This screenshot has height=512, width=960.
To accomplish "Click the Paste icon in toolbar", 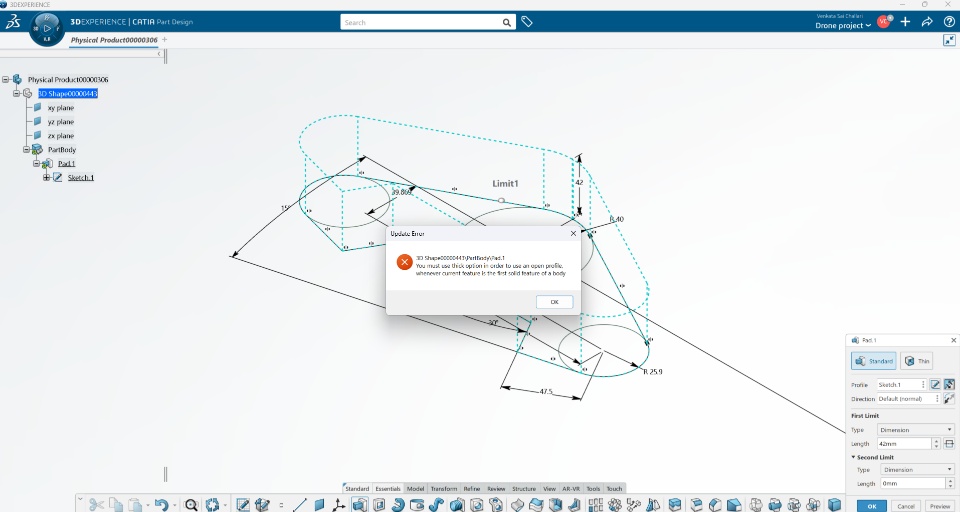I will coord(135,505).
